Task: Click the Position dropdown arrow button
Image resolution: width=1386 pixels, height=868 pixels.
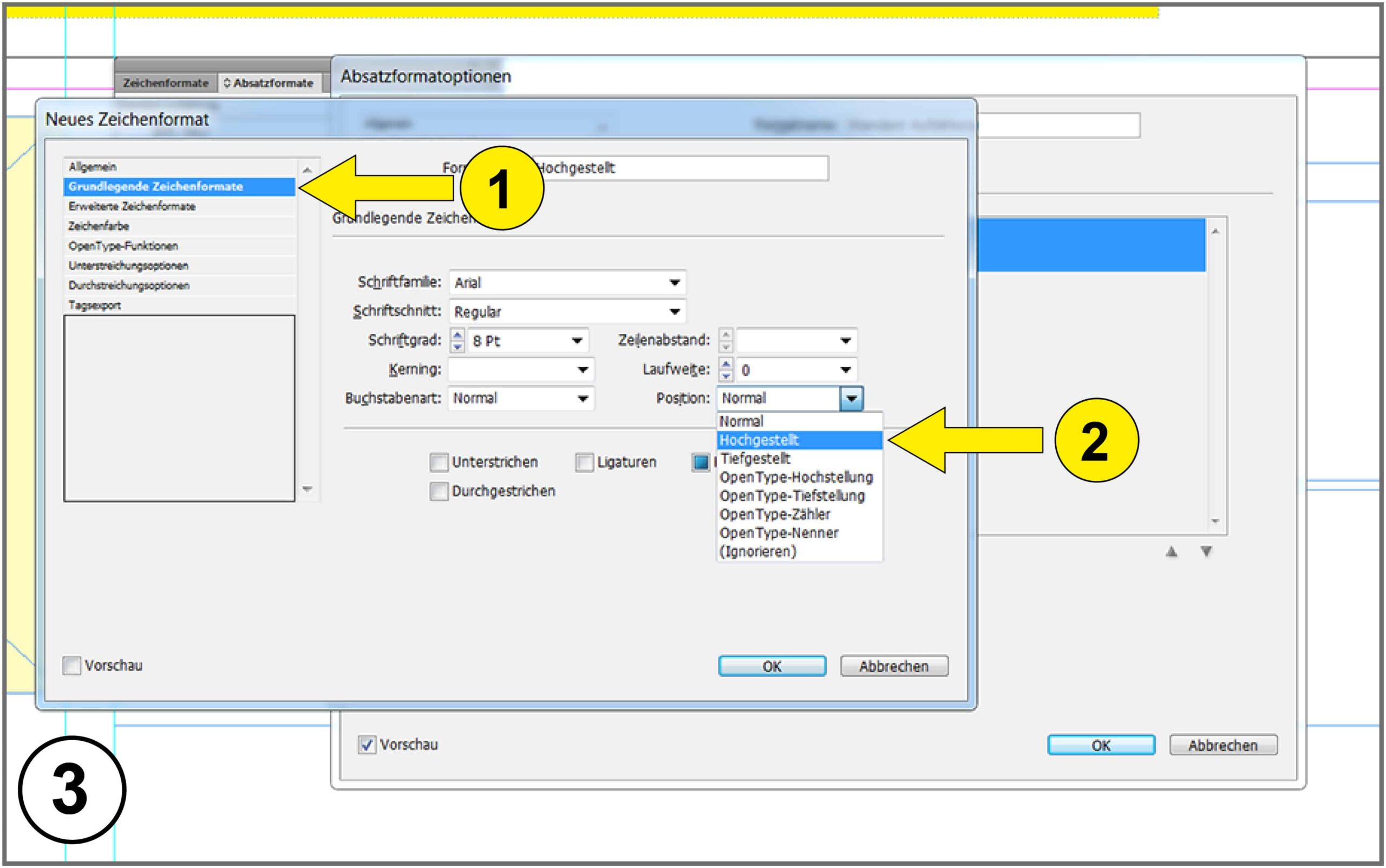Action: coord(851,399)
